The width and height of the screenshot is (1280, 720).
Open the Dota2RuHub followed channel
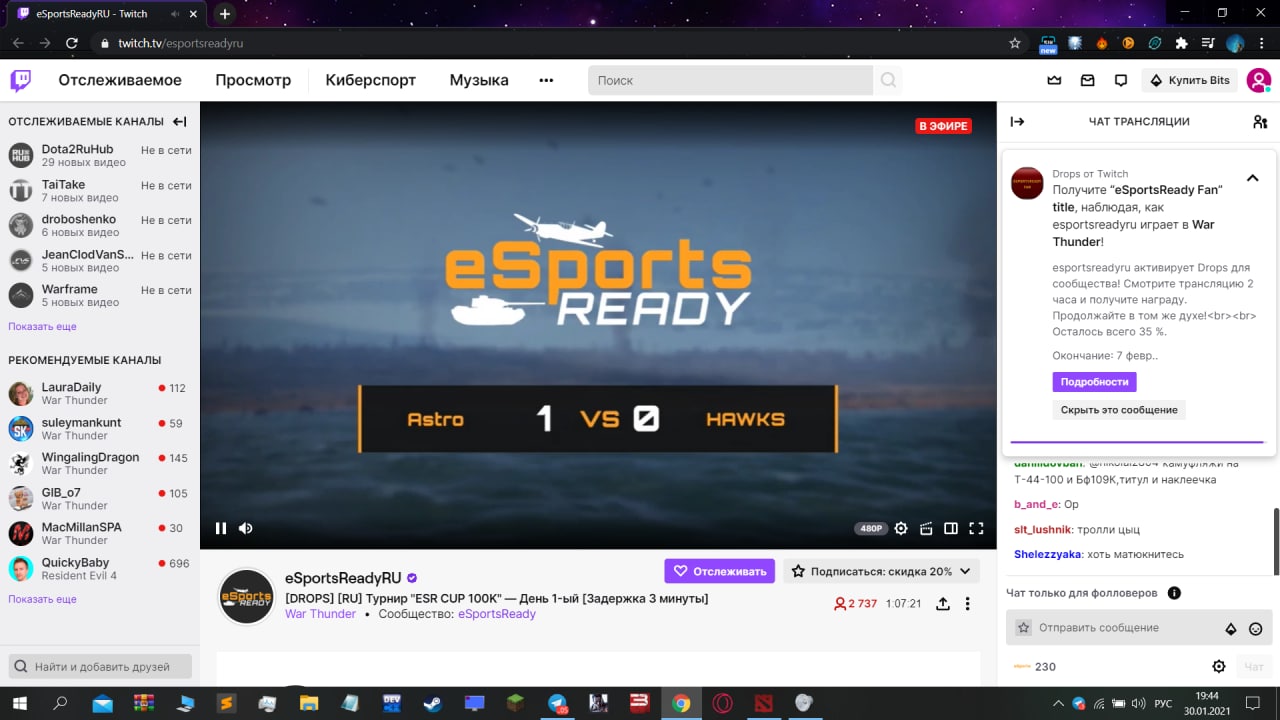[x=100, y=155]
